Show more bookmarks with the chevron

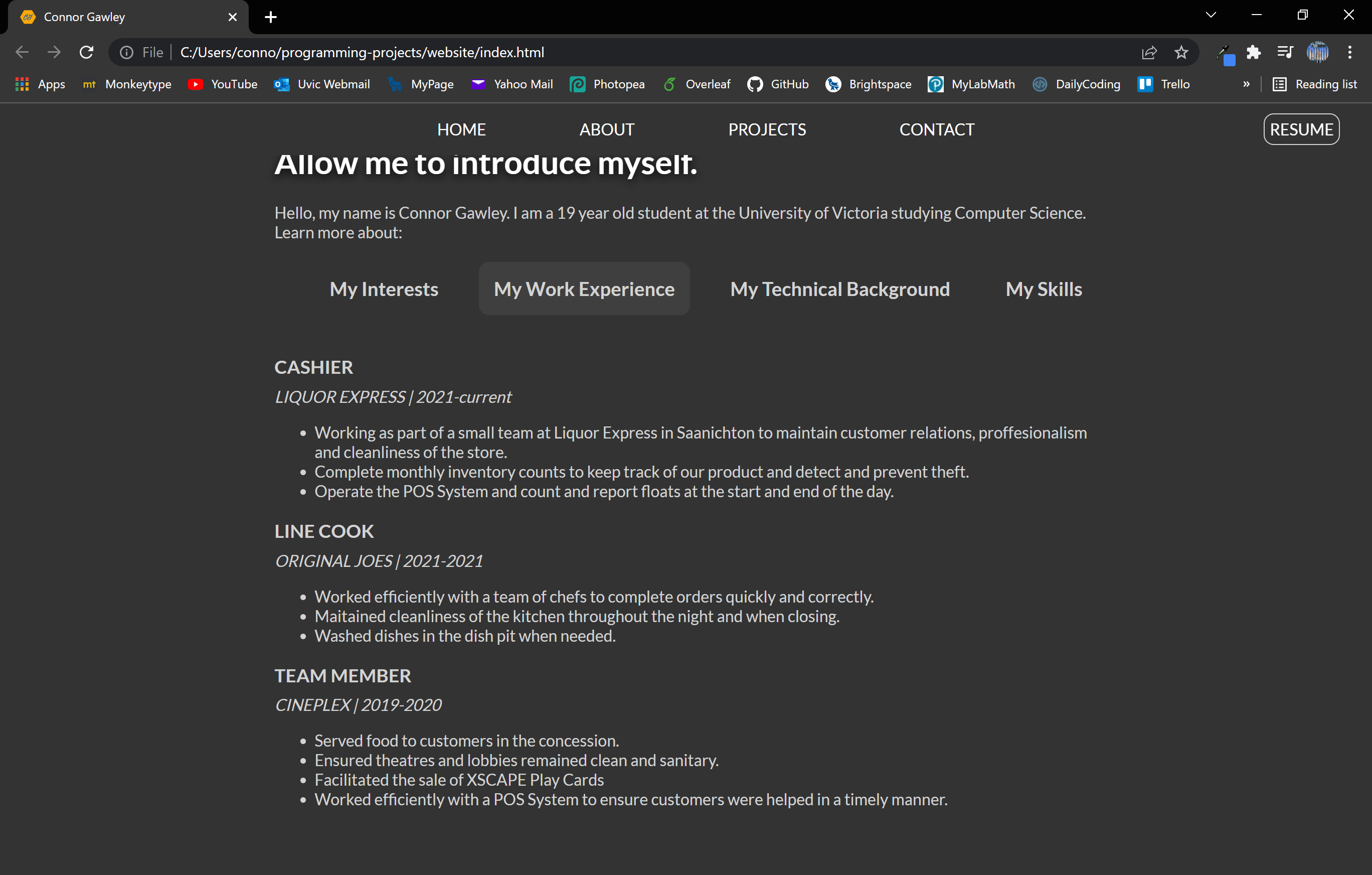coord(1246,84)
